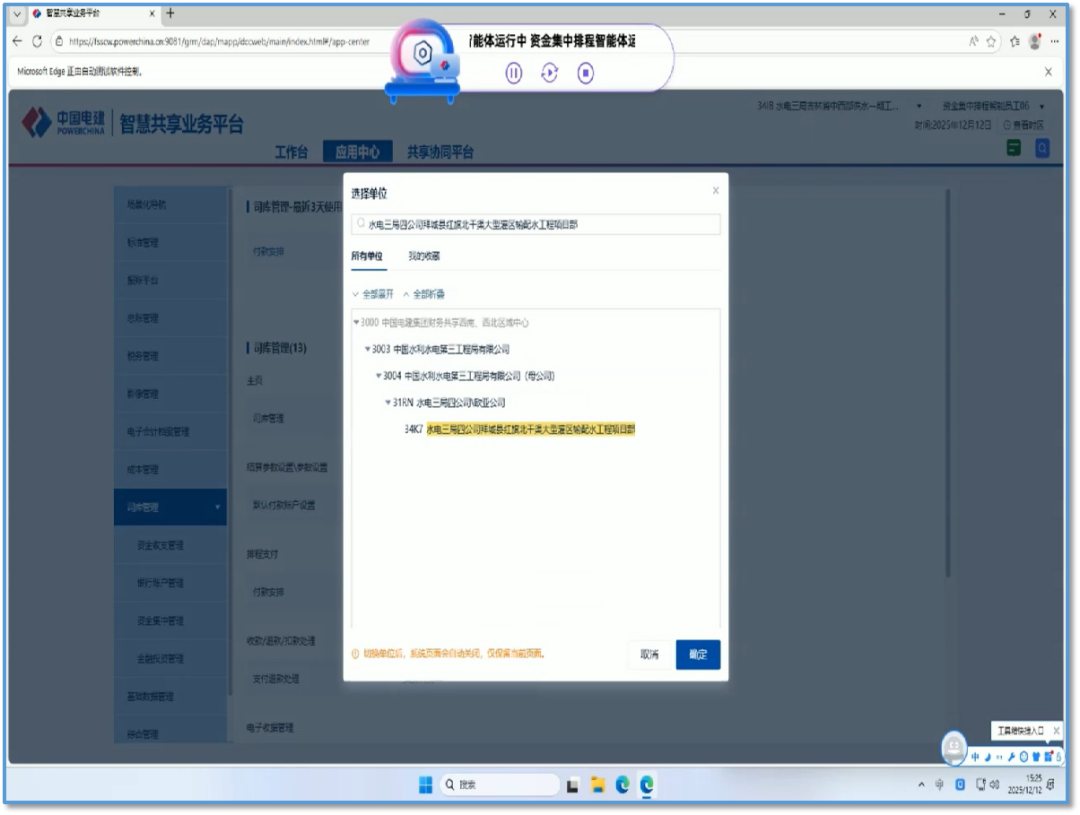The width and height of the screenshot is (1080, 815).
Task: Close the 选择单位 dialog with its X
Action: click(716, 190)
